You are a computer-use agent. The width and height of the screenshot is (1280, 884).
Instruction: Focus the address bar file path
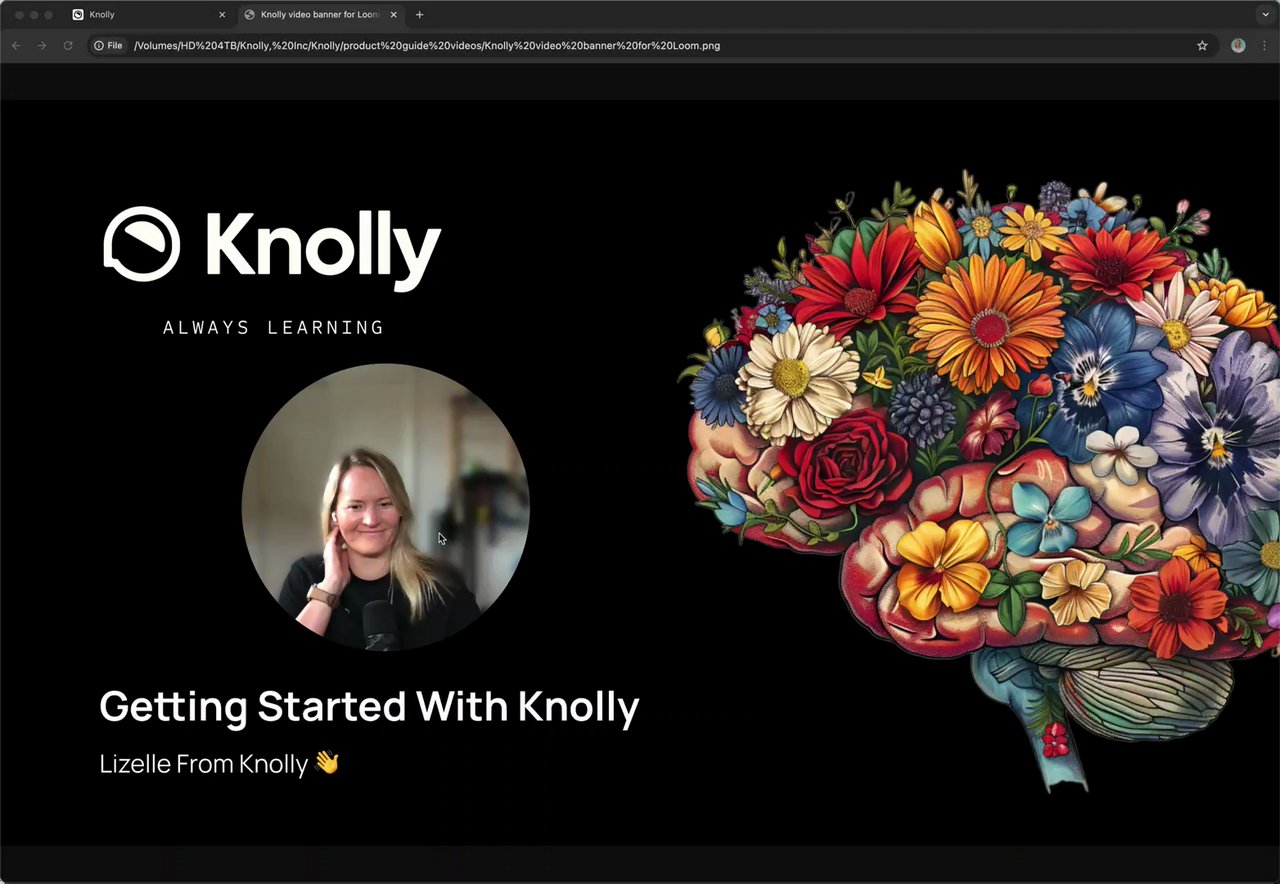click(x=427, y=45)
